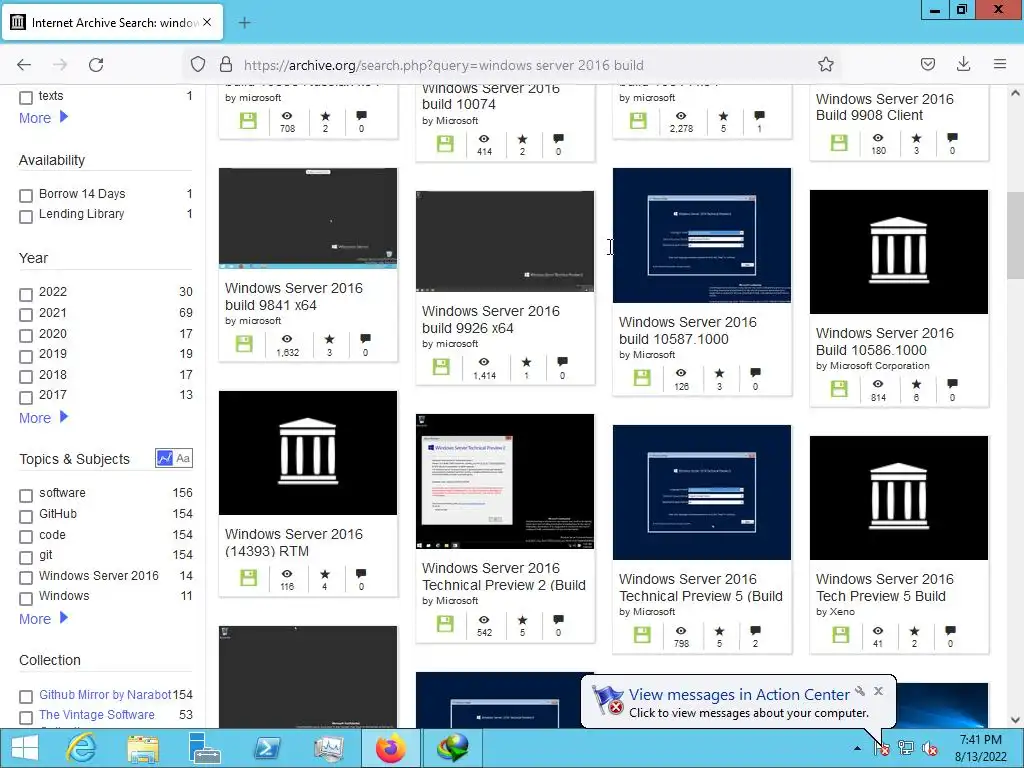
Task: Click the star icon on Technical Preview 2 card
Action: [522, 619]
